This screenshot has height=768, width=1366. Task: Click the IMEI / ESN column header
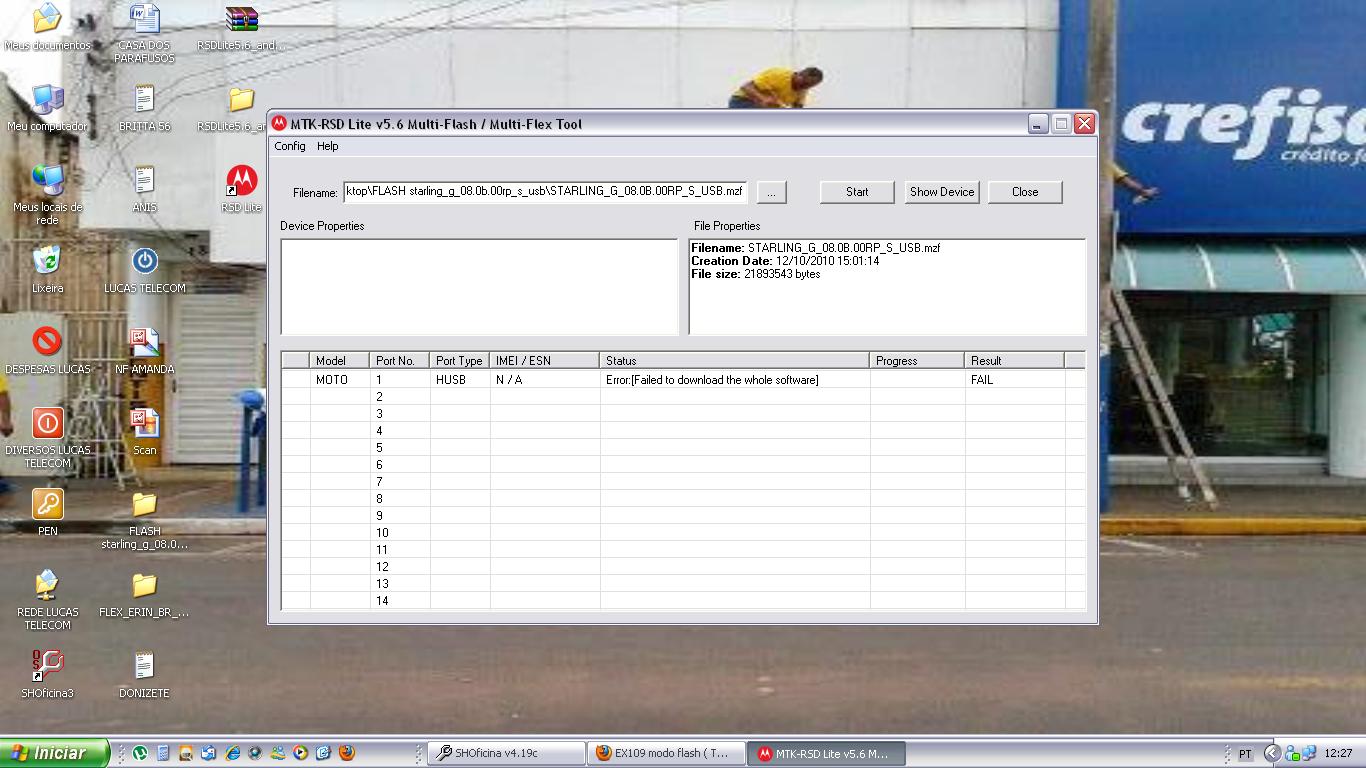545,360
